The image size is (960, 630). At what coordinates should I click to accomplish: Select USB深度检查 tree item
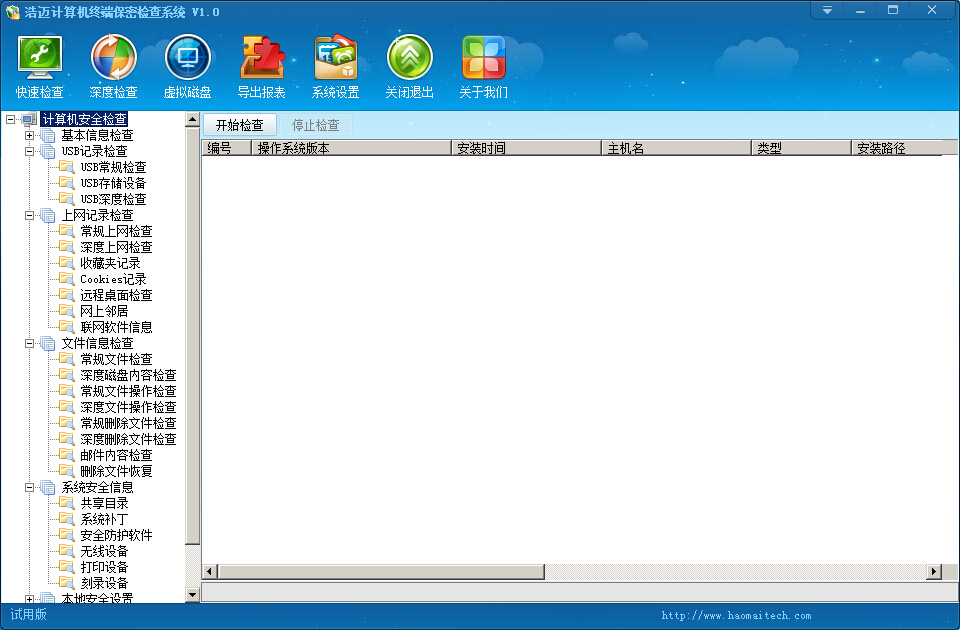(x=113, y=199)
